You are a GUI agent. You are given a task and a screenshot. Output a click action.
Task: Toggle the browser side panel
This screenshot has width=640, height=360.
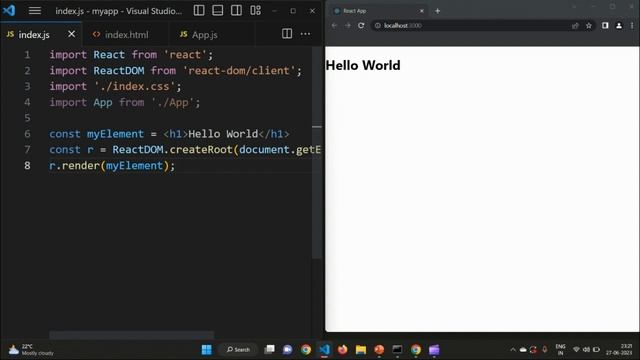[605, 25]
